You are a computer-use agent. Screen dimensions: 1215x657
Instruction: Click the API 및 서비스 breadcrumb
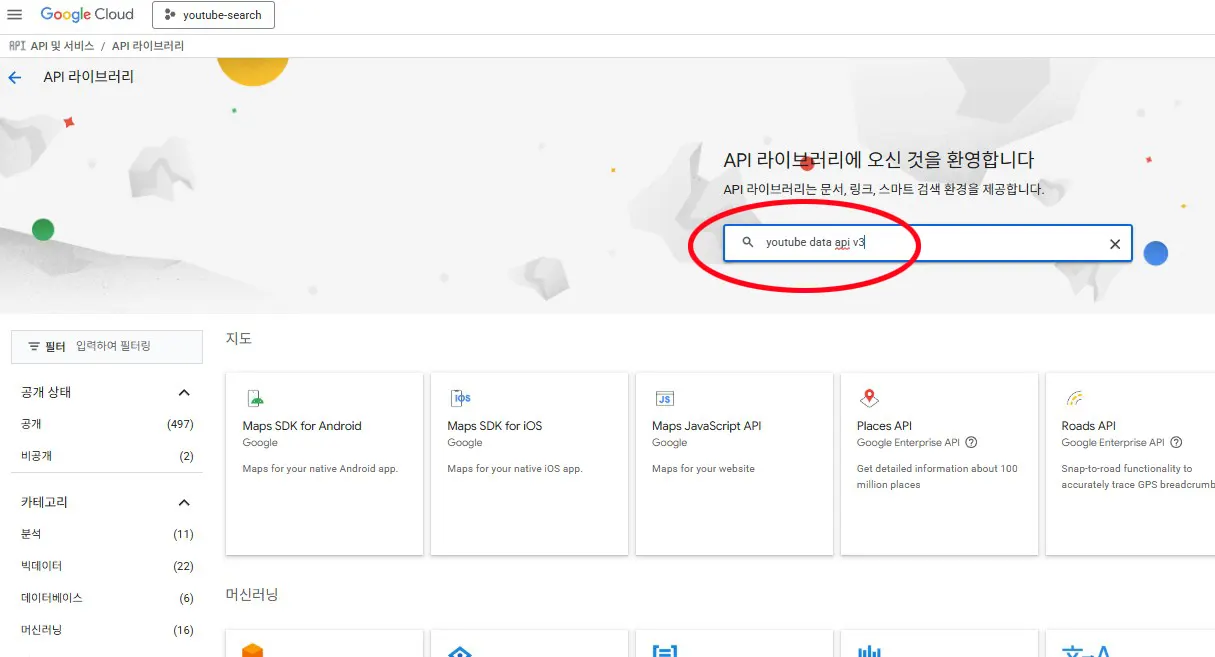coord(62,46)
